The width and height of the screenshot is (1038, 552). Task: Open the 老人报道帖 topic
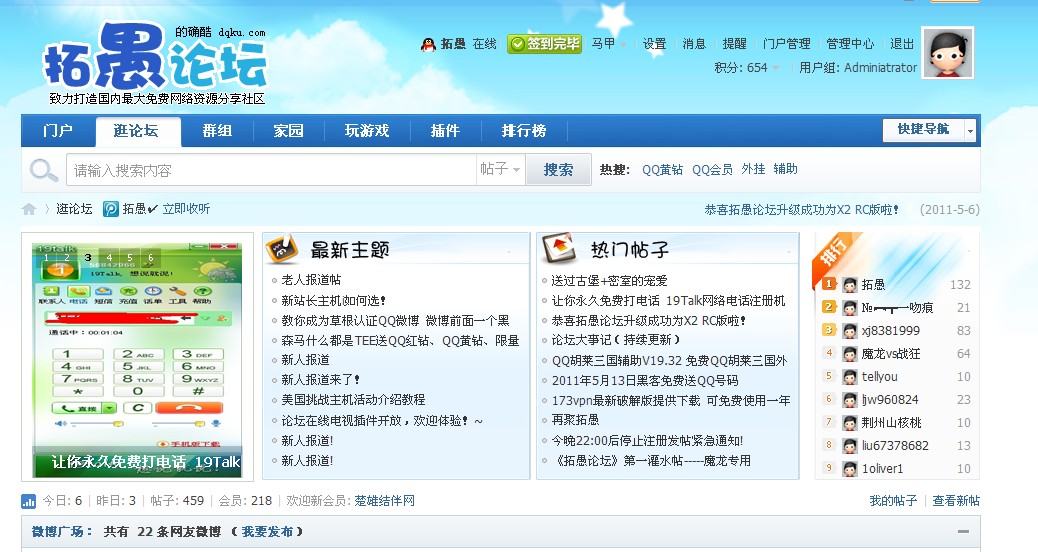311,280
